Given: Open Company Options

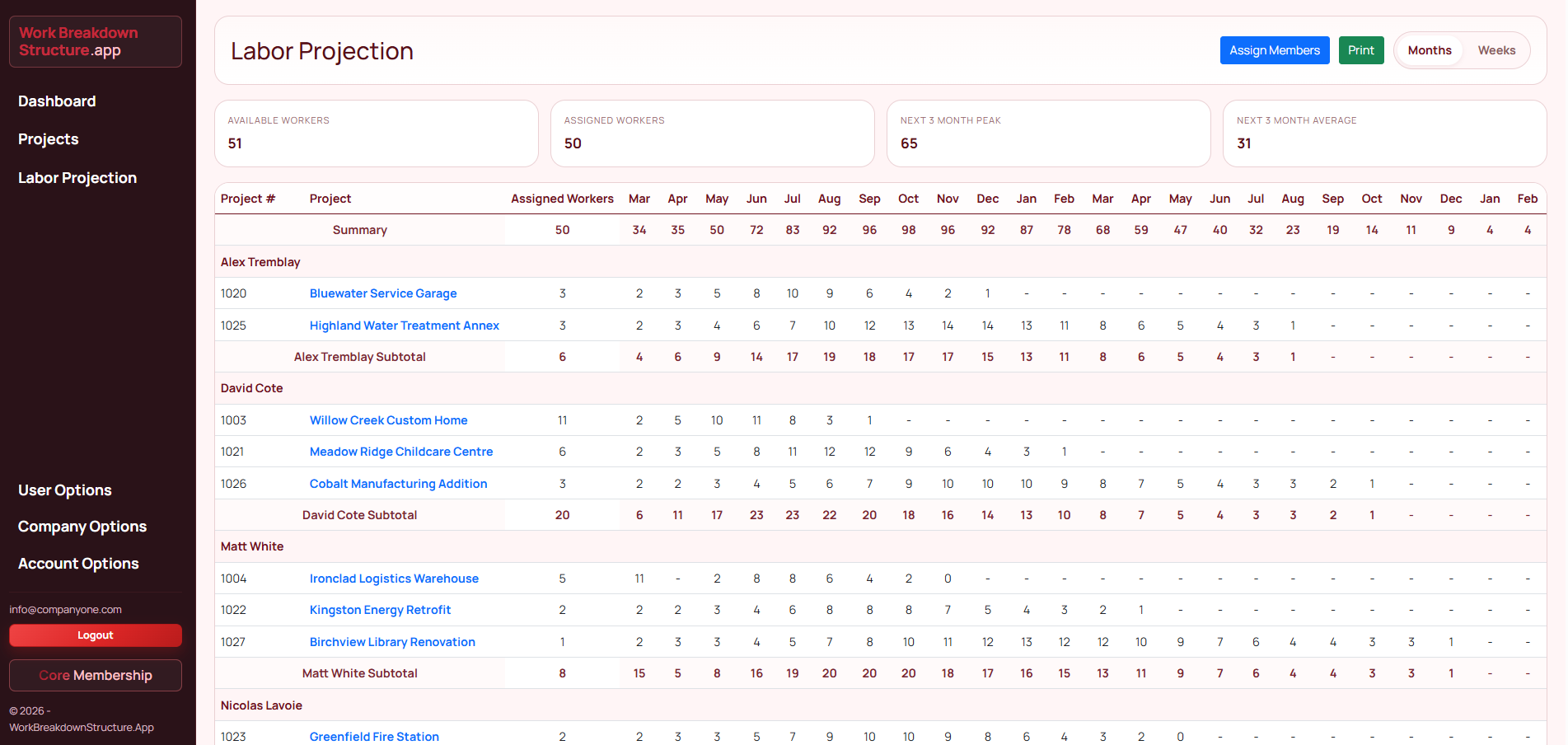Looking at the screenshot, I should tap(82, 527).
